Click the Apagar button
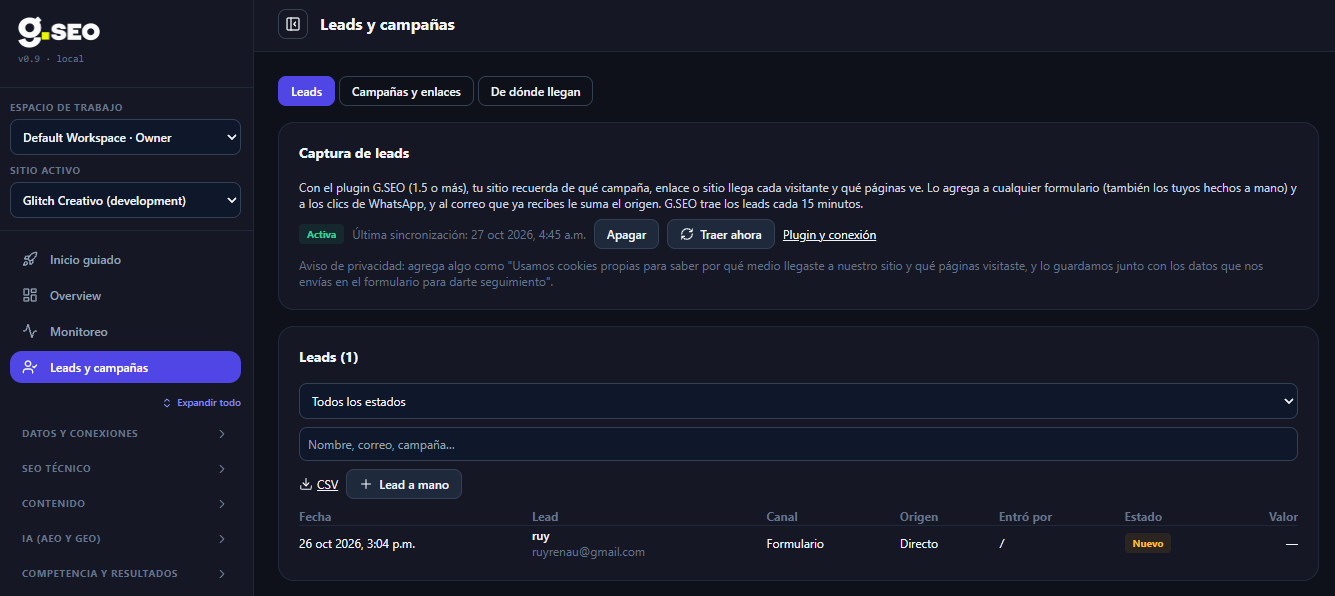This screenshot has width=1335, height=596. coord(626,234)
